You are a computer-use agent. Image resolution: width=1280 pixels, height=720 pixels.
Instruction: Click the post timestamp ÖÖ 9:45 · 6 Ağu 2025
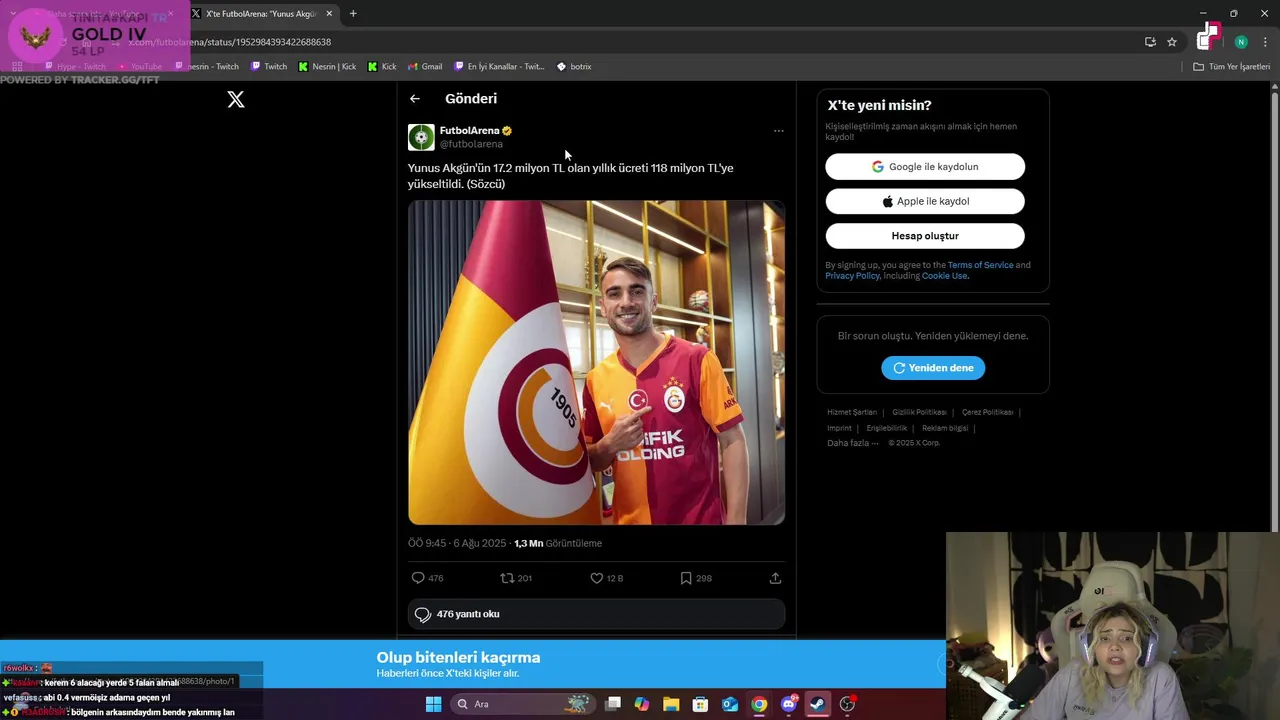point(457,543)
